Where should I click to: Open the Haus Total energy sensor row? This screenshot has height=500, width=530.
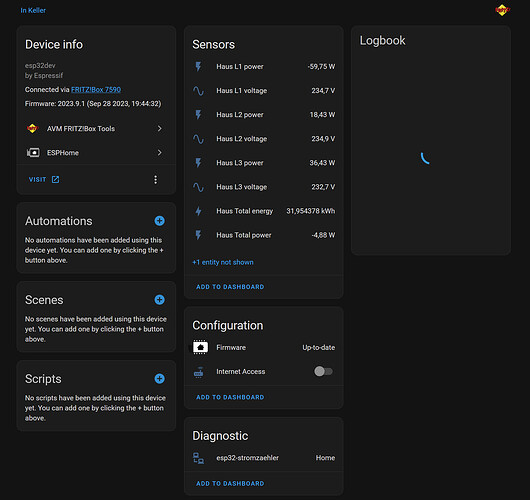click(264, 211)
